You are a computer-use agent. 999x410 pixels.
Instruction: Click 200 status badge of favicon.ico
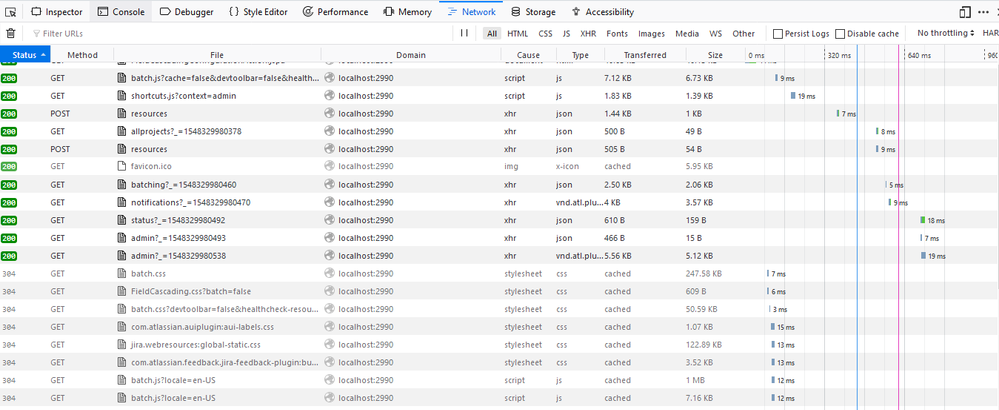(x=9, y=166)
